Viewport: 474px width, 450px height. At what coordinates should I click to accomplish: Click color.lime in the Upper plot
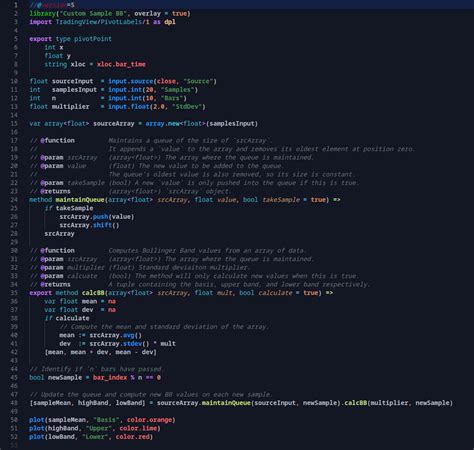pos(138,428)
